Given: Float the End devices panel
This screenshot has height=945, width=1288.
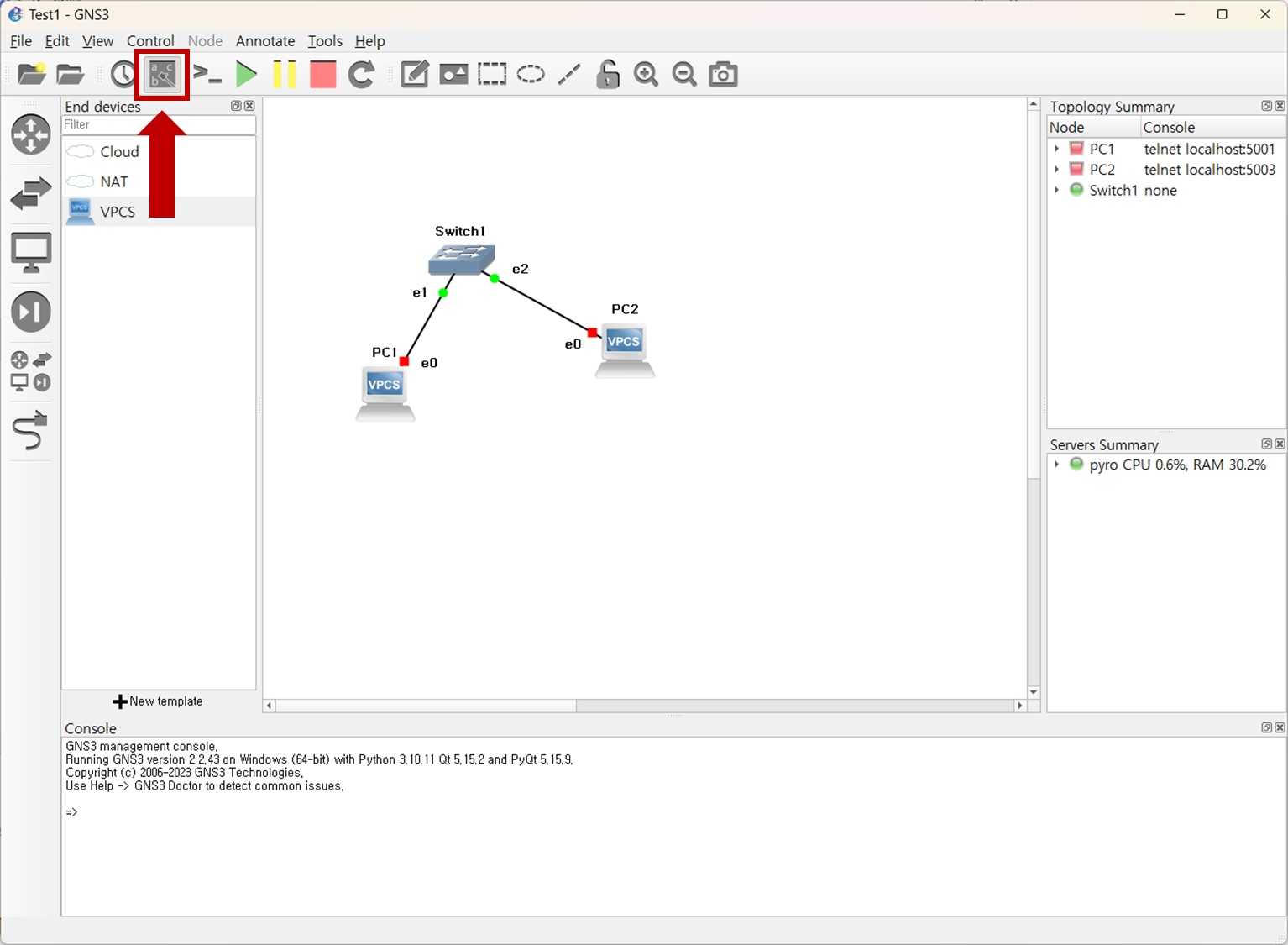Looking at the screenshot, I should tap(236, 106).
